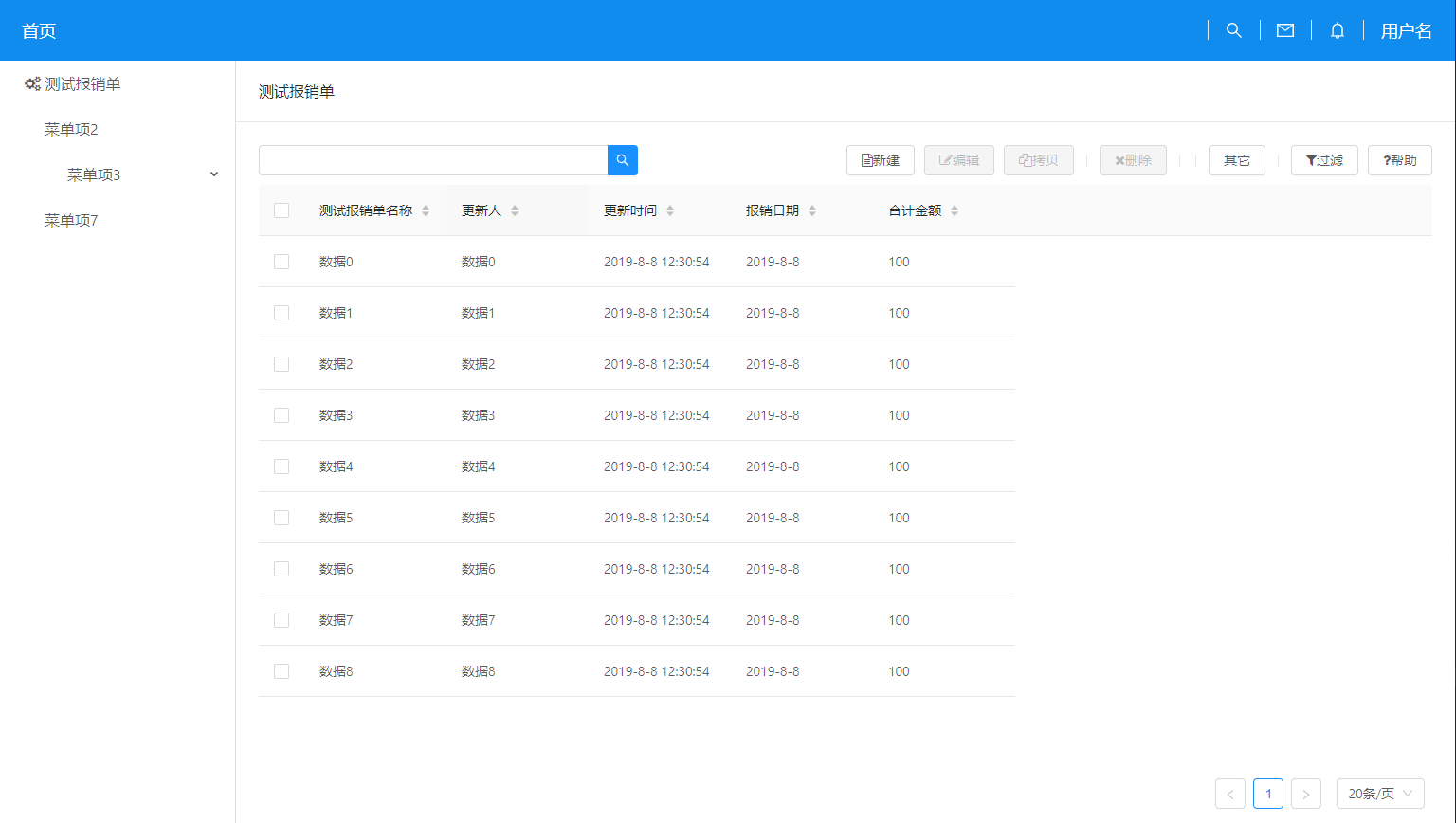The height and width of the screenshot is (823, 1456).
Task: Open the 用户名 user menu
Action: (1407, 30)
